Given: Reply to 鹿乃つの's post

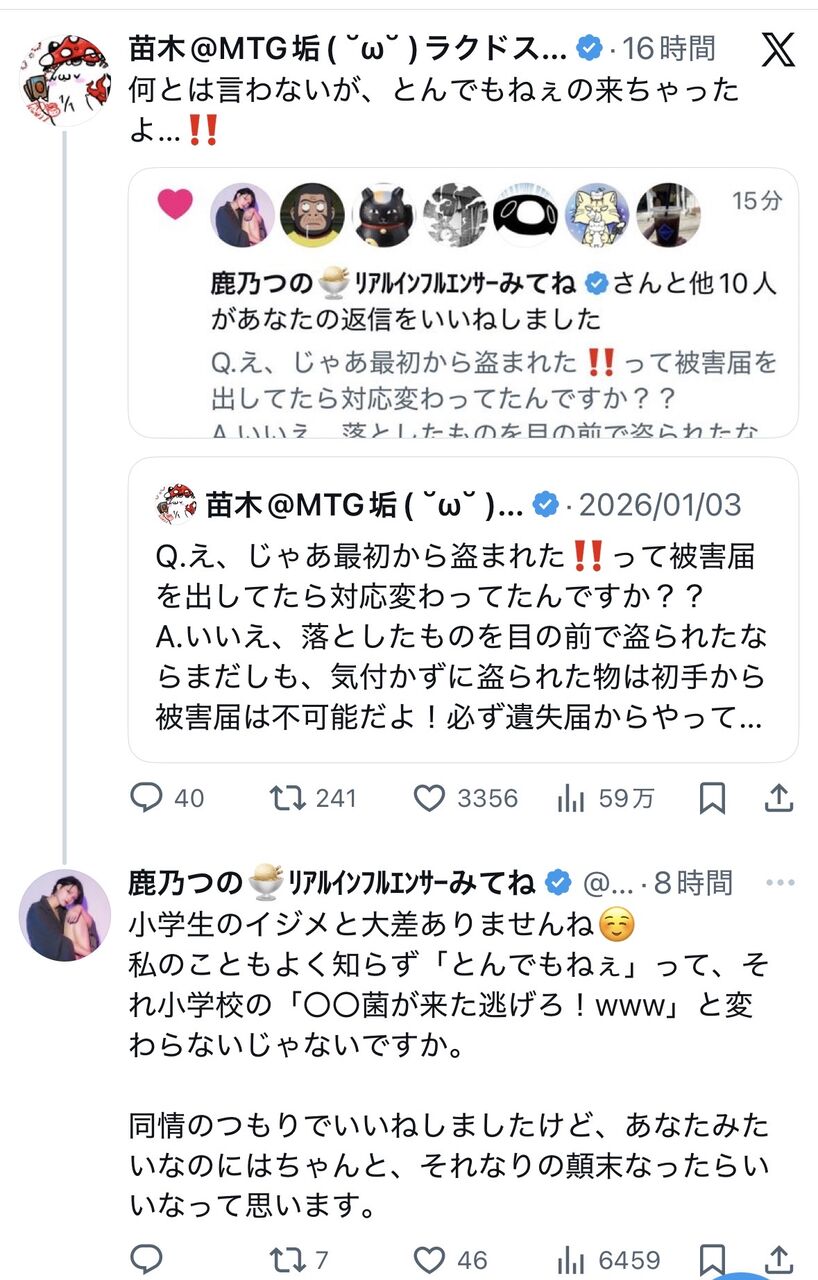Looking at the screenshot, I should coord(147,1259).
